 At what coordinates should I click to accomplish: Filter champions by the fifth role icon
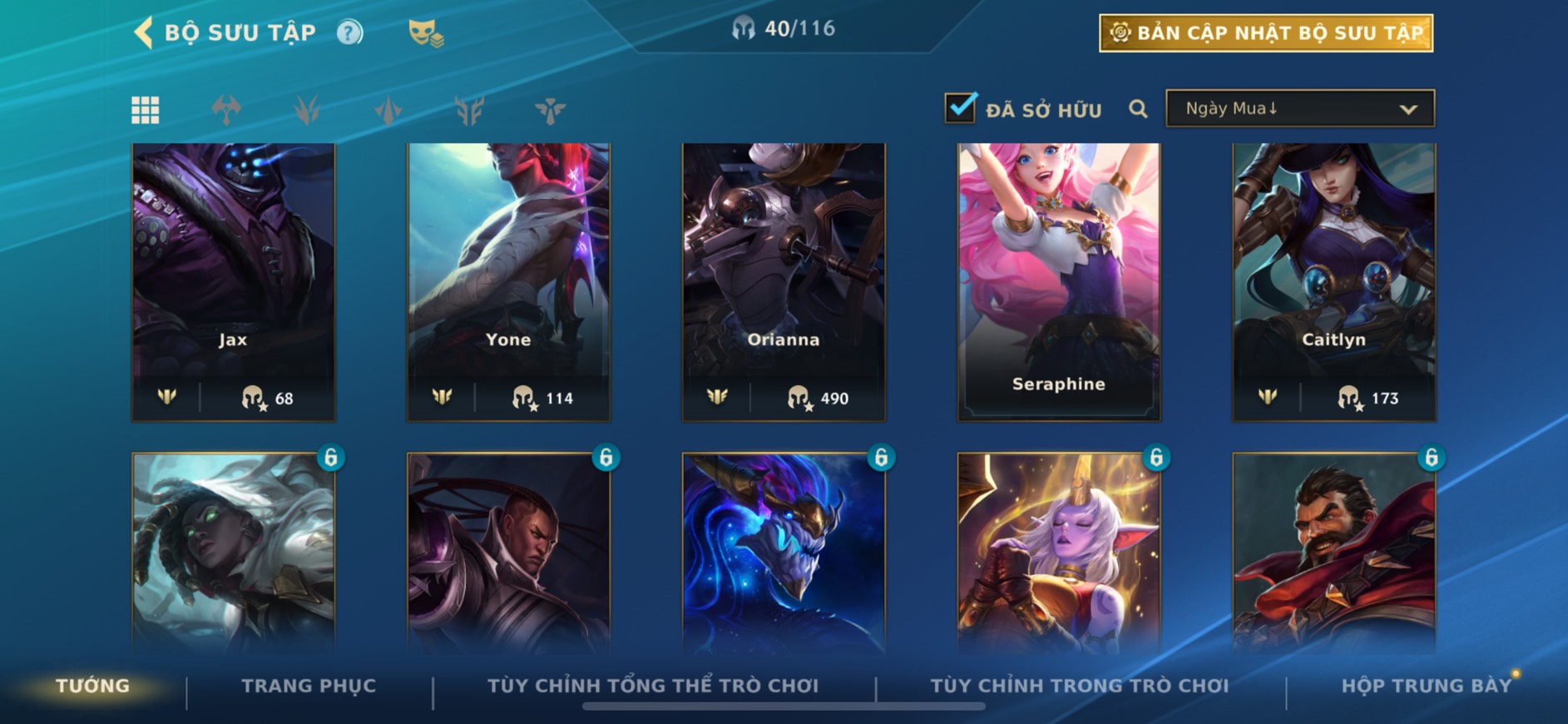coord(550,110)
